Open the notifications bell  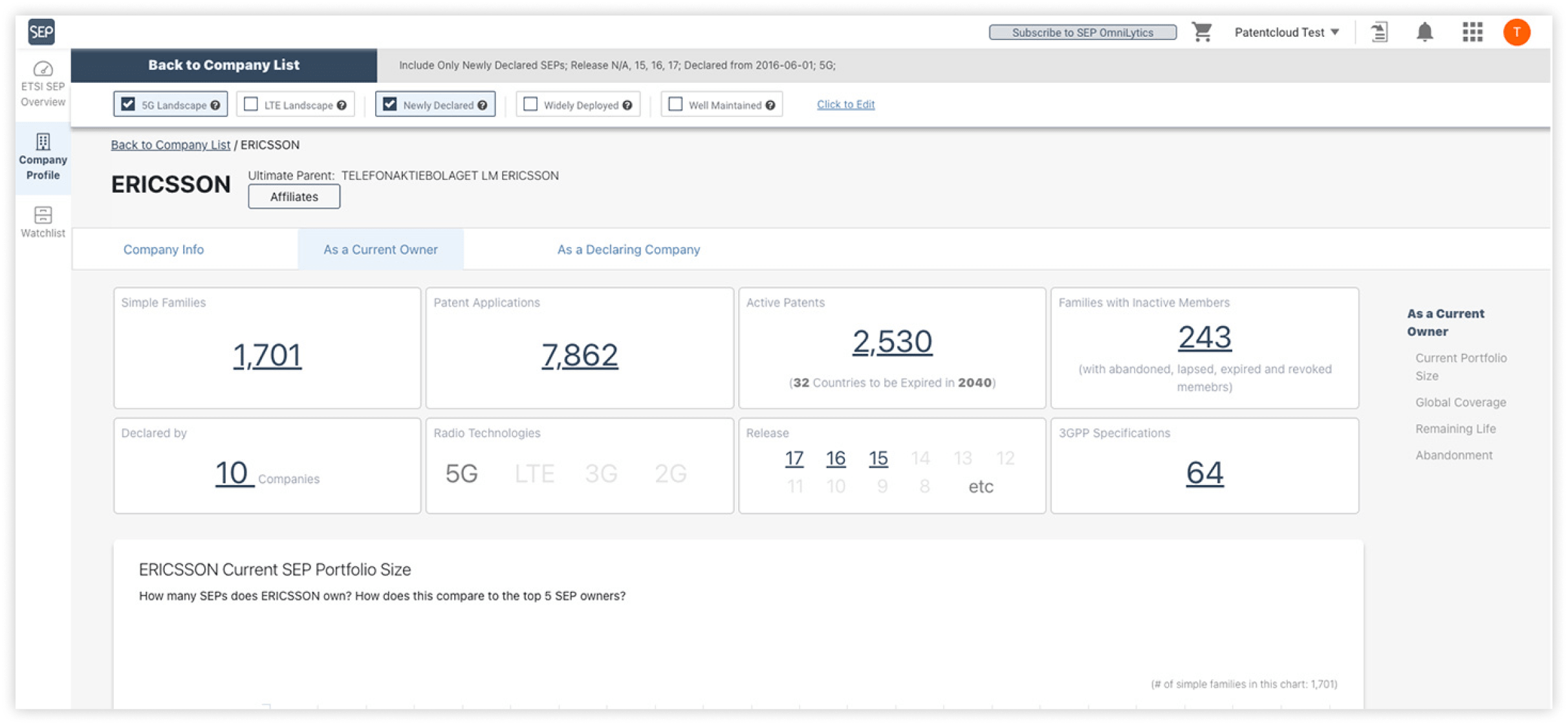[x=1424, y=32]
